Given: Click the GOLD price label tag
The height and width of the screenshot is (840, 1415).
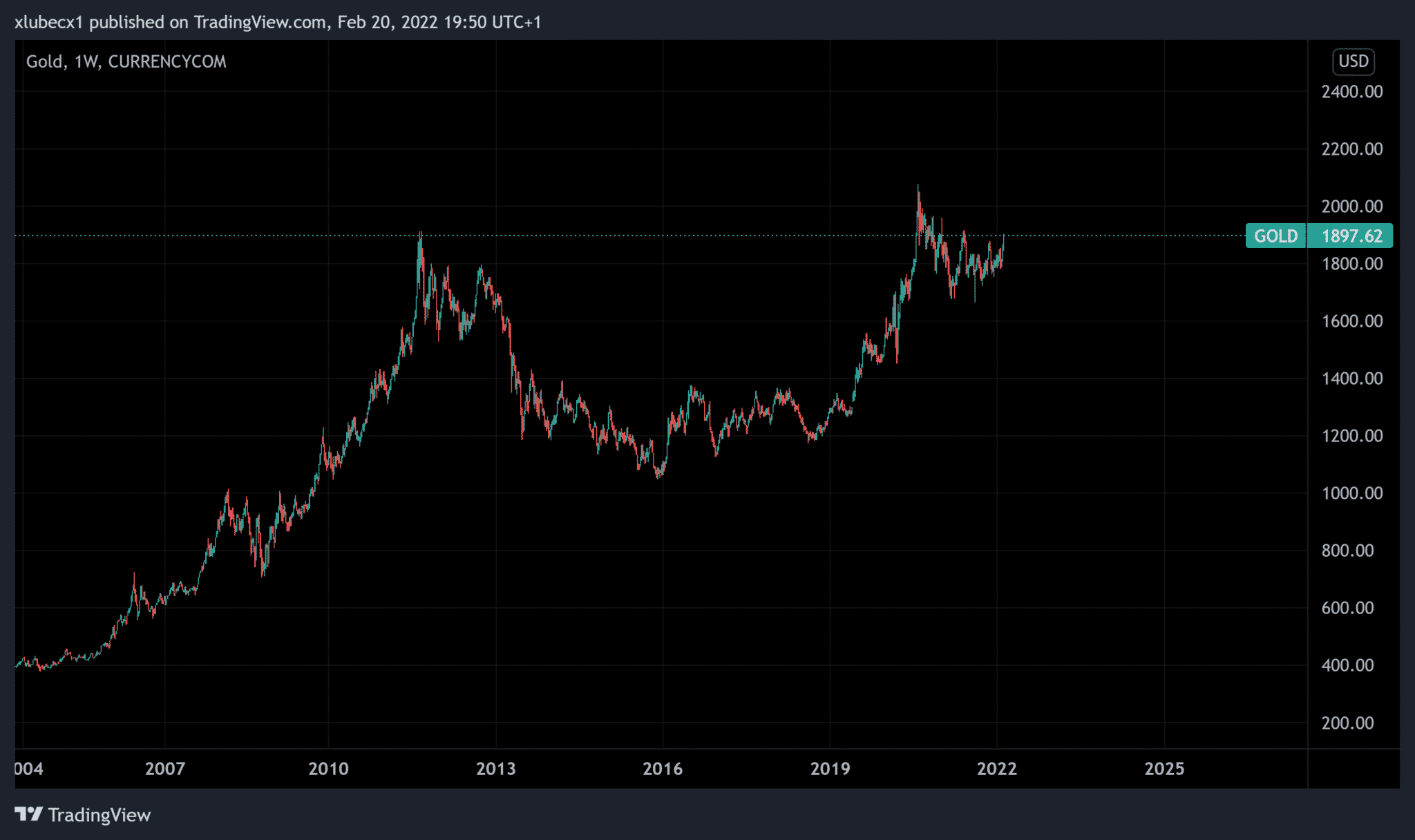Looking at the screenshot, I should tap(1275, 236).
